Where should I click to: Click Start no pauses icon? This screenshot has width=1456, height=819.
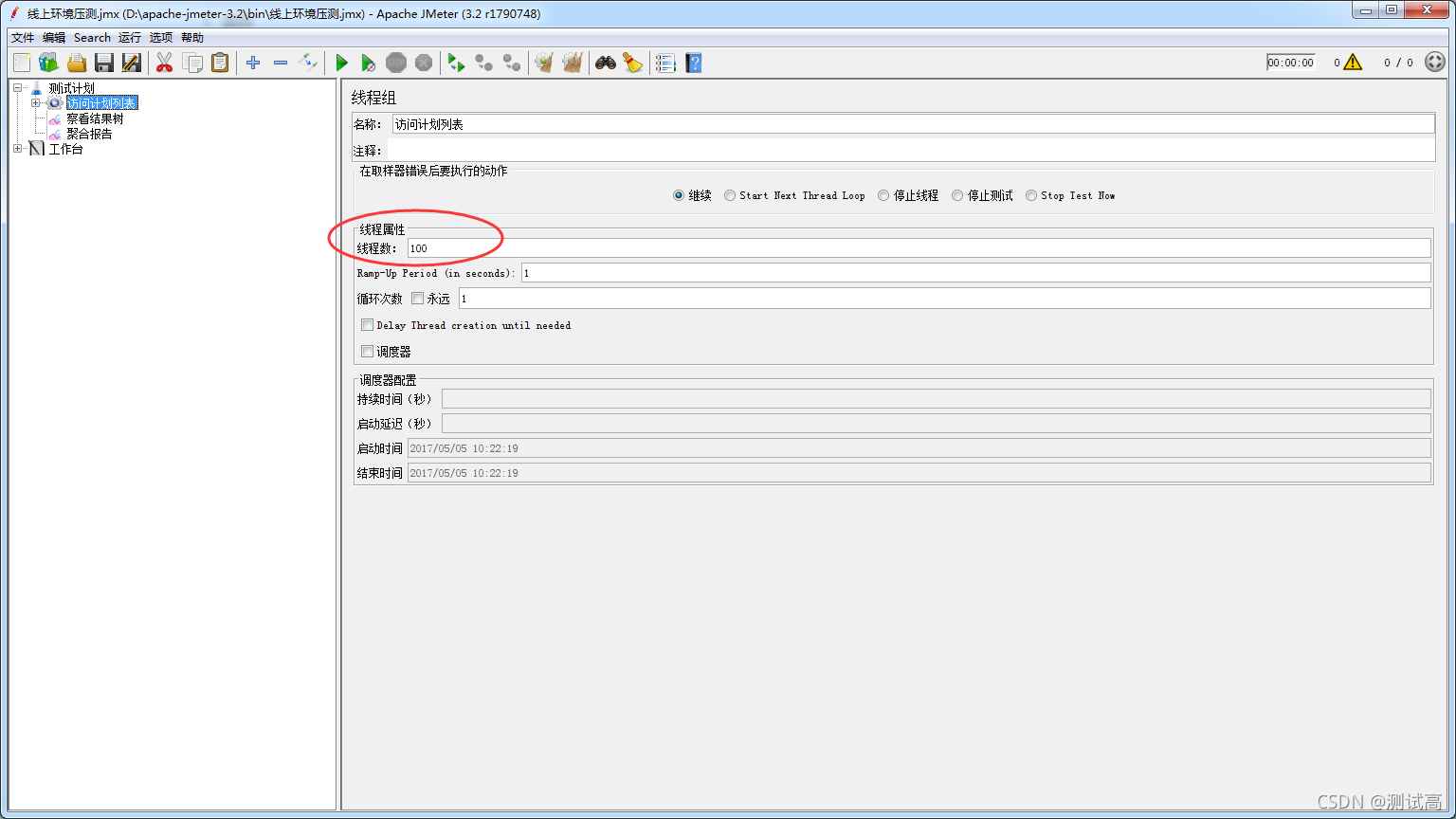point(369,63)
